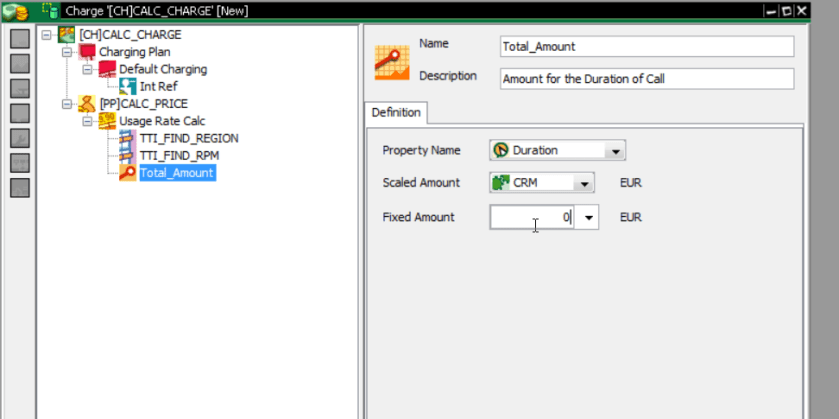Screen dimensions: 839x419
Task: Click the TTI_FIND_REGION table icon
Action: click(127, 138)
